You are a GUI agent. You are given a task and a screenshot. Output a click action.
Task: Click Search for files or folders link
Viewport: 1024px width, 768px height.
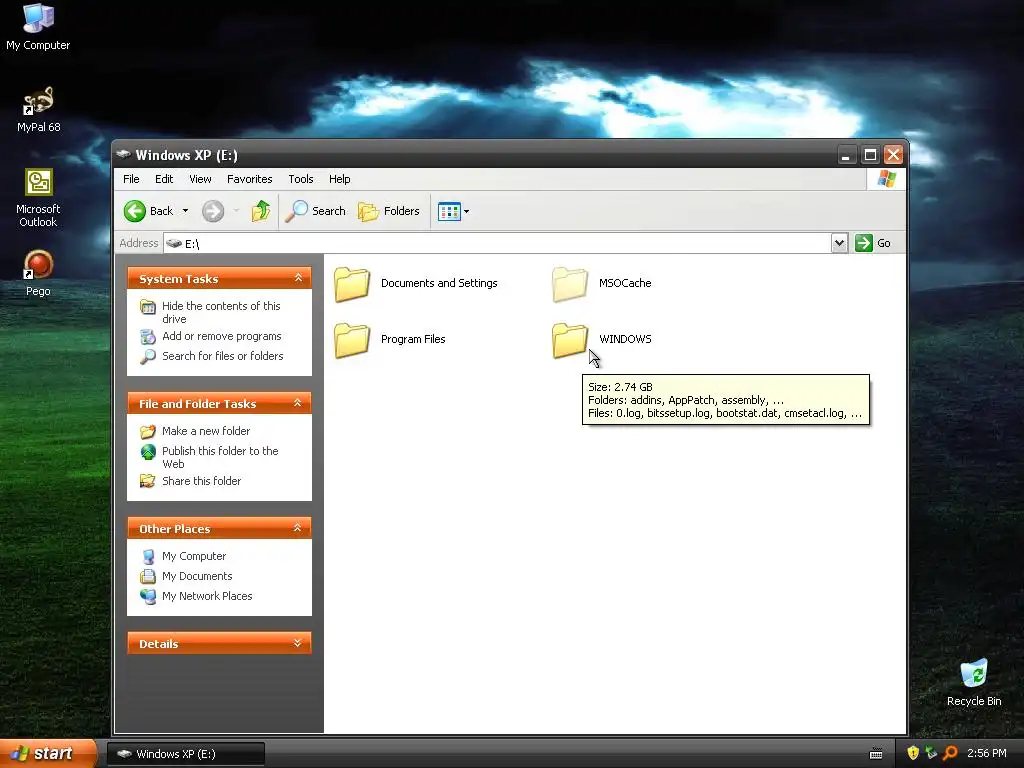click(x=223, y=356)
